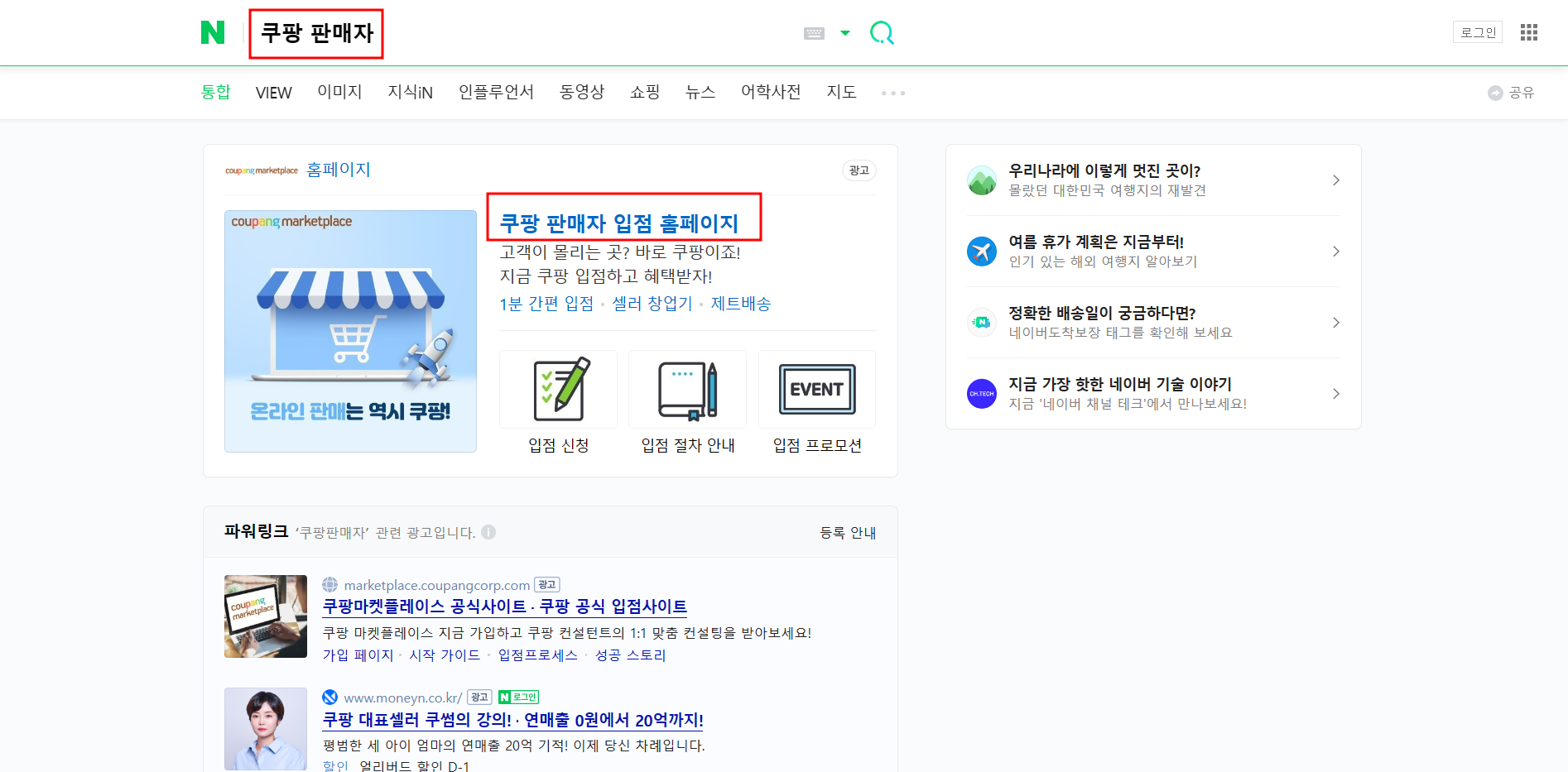
Task: Switch to the 동영상 tab
Action: pyautogui.click(x=582, y=92)
